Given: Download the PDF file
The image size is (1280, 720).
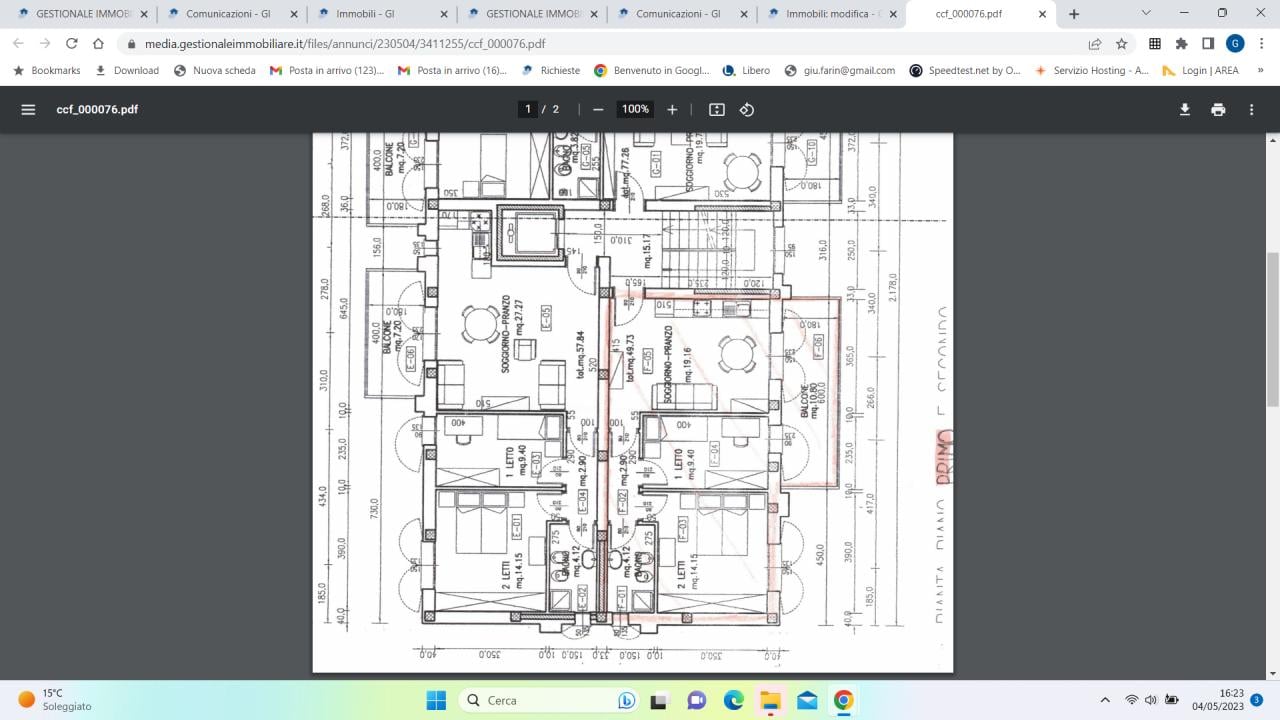Looking at the screenshot, I should click(1184, 109).
